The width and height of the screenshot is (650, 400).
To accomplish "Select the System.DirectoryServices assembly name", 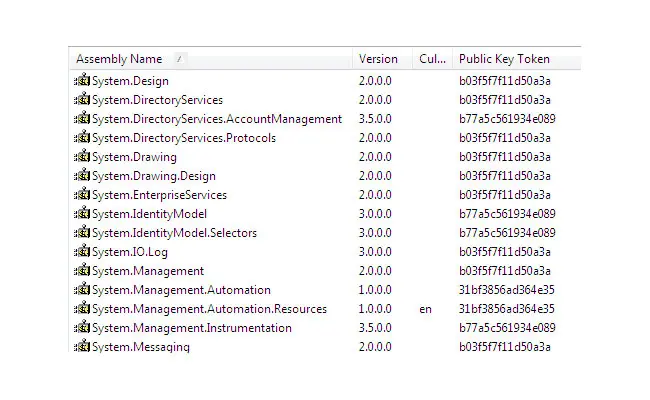I will [x=157, y=100].
